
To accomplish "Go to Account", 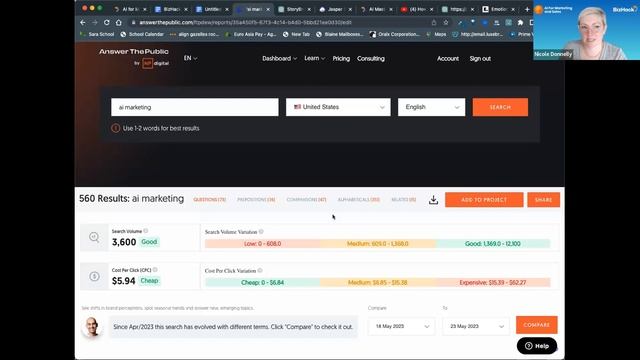I will click(448, 58).
